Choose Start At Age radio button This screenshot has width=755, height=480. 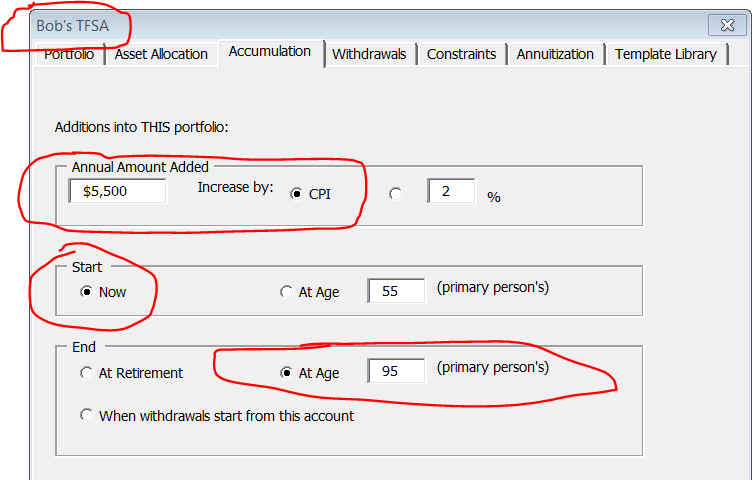286,293
